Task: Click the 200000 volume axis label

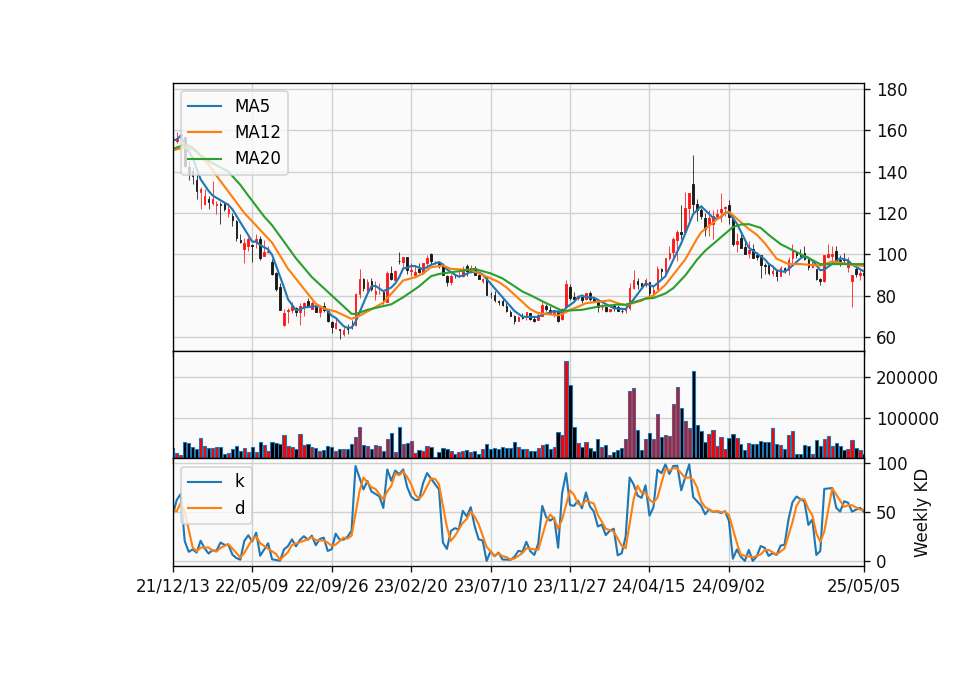Action: 907,378
